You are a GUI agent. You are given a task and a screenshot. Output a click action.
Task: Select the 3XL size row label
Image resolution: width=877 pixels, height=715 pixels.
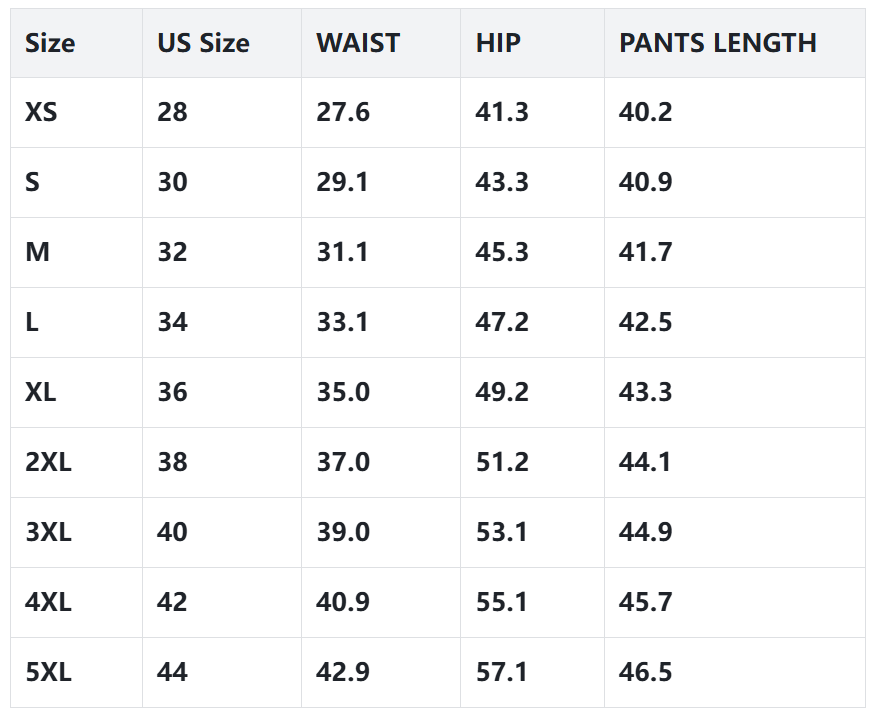tap(48, 532)
